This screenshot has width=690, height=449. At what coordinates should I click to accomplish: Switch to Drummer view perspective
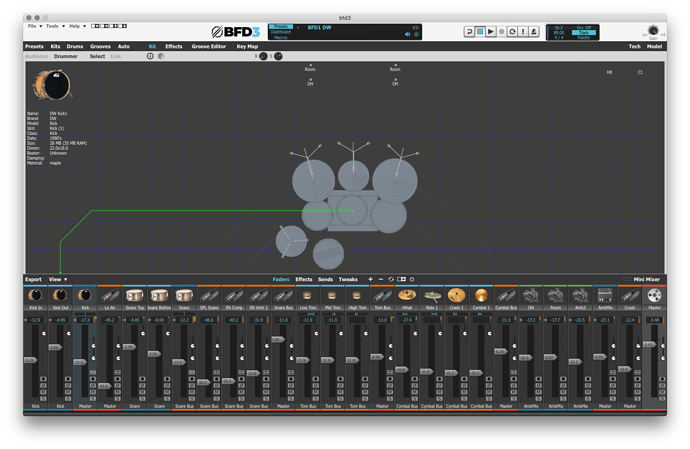(x=66, y=56)
